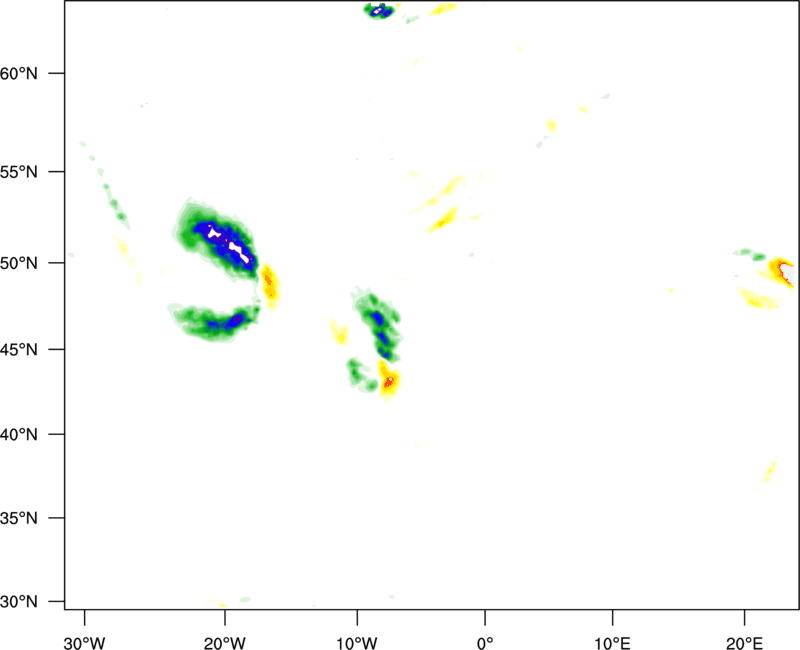Click the 30°W longitude label
Image resolution: width=800 pixels, height=650 pixels.
coord(84,643)
